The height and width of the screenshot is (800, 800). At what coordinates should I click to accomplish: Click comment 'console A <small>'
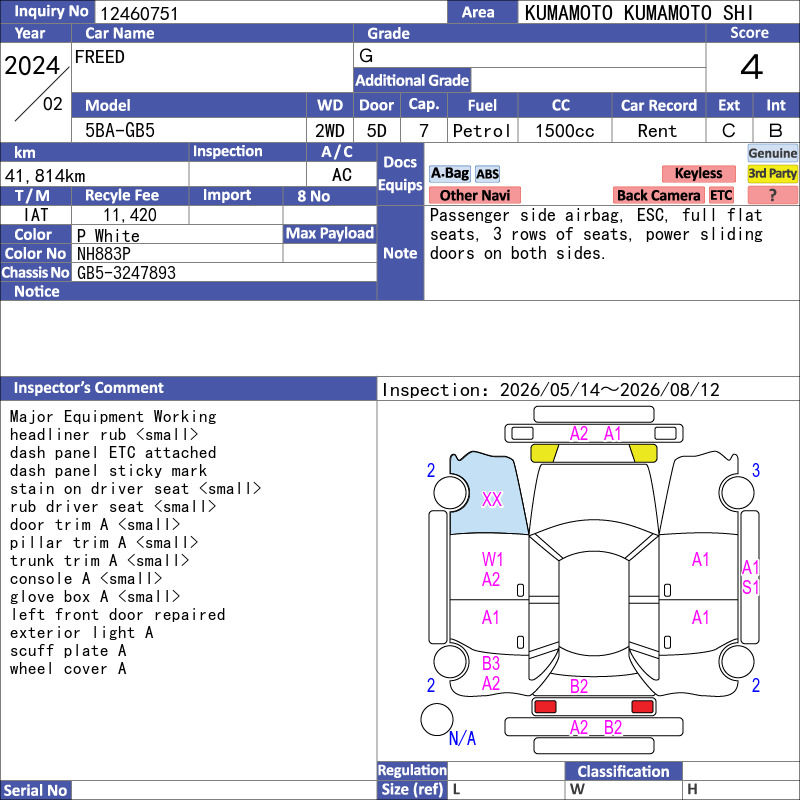coord(86,579)
